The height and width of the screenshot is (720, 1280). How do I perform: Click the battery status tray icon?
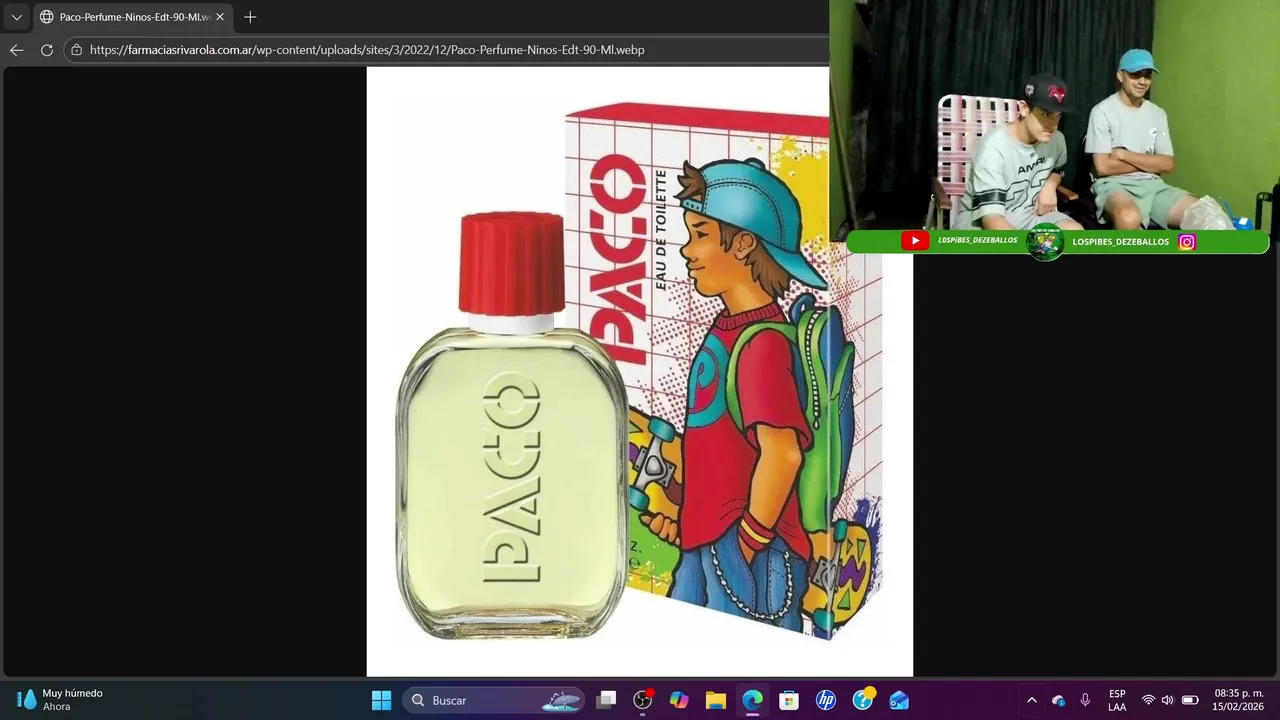[x=1190, y=700]
